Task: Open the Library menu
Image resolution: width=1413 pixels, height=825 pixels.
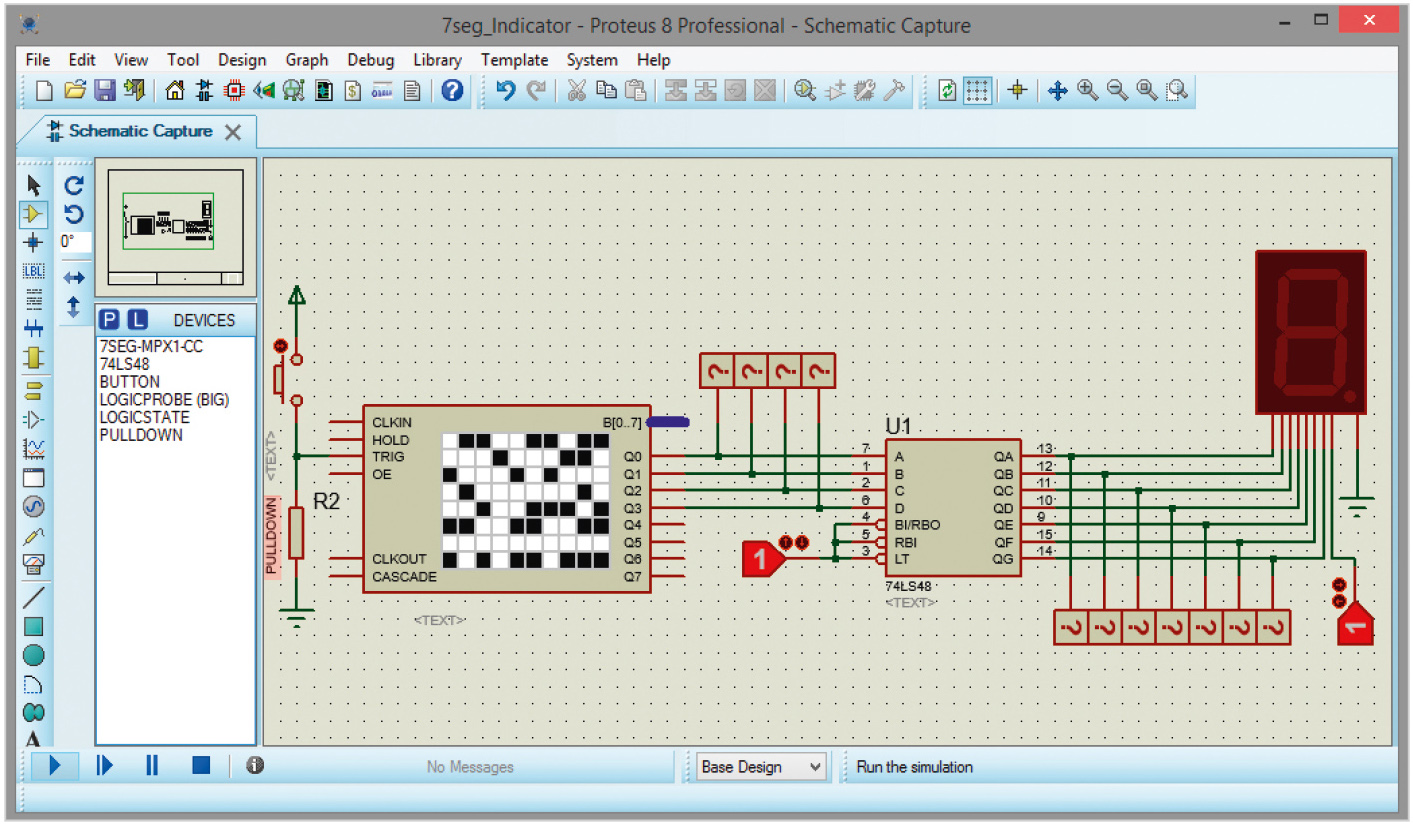Action: [x=438, y=60]
